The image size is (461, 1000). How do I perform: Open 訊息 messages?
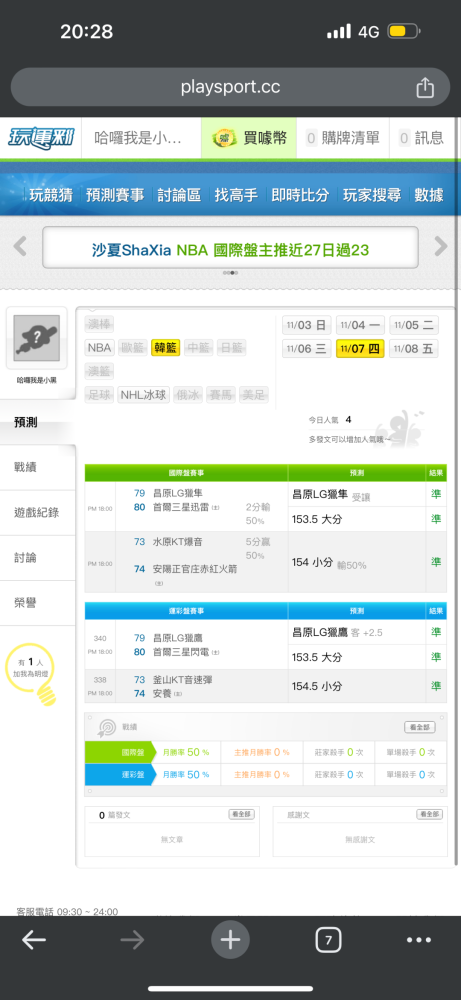pyautogui.click(x=421, y=138)
